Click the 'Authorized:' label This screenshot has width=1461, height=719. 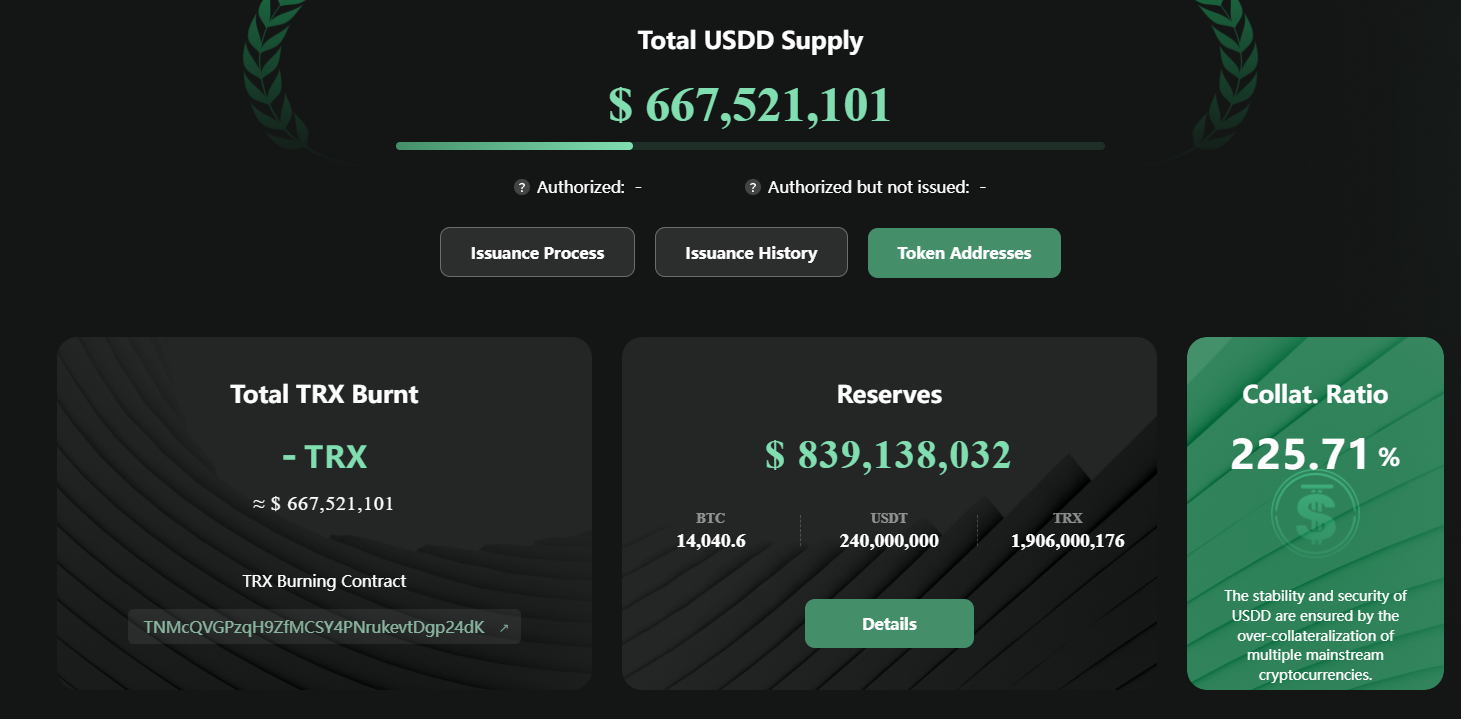coord(581,187)
